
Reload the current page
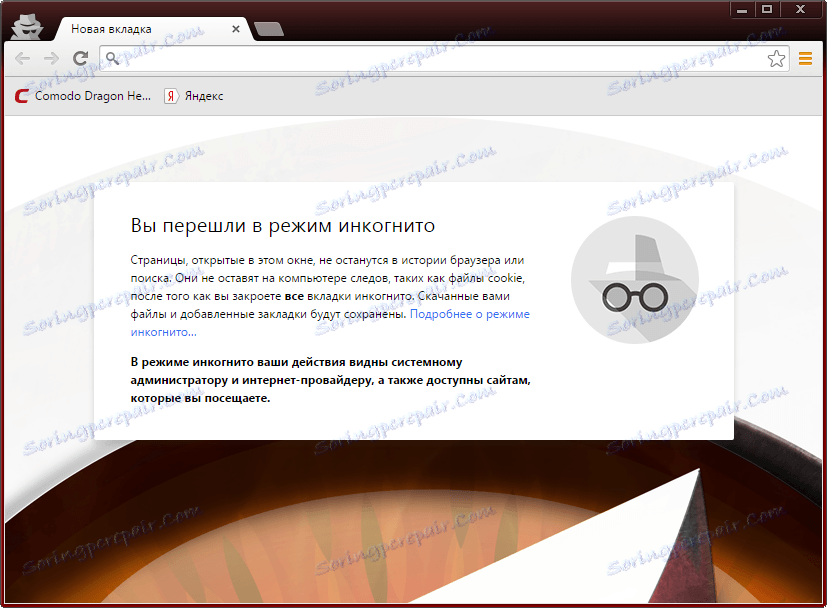79,58
